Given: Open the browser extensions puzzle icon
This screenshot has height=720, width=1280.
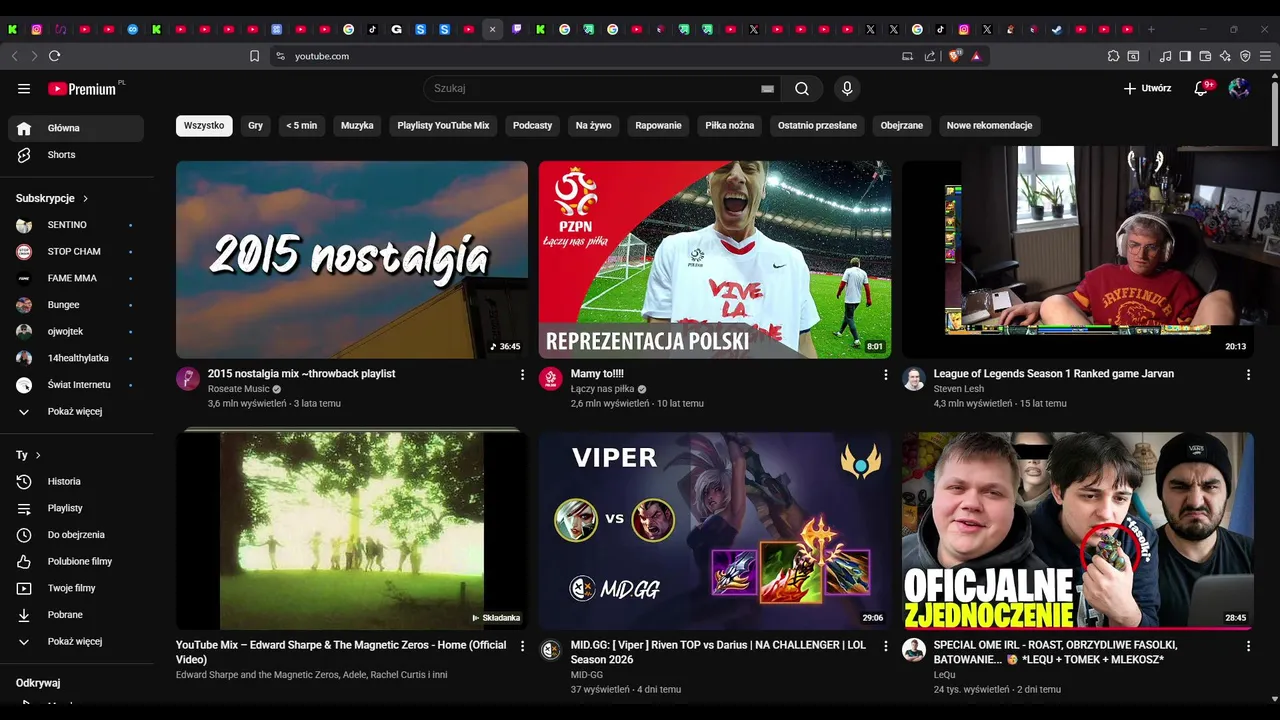Looking at the screenshot, I should click(1113, 56).
